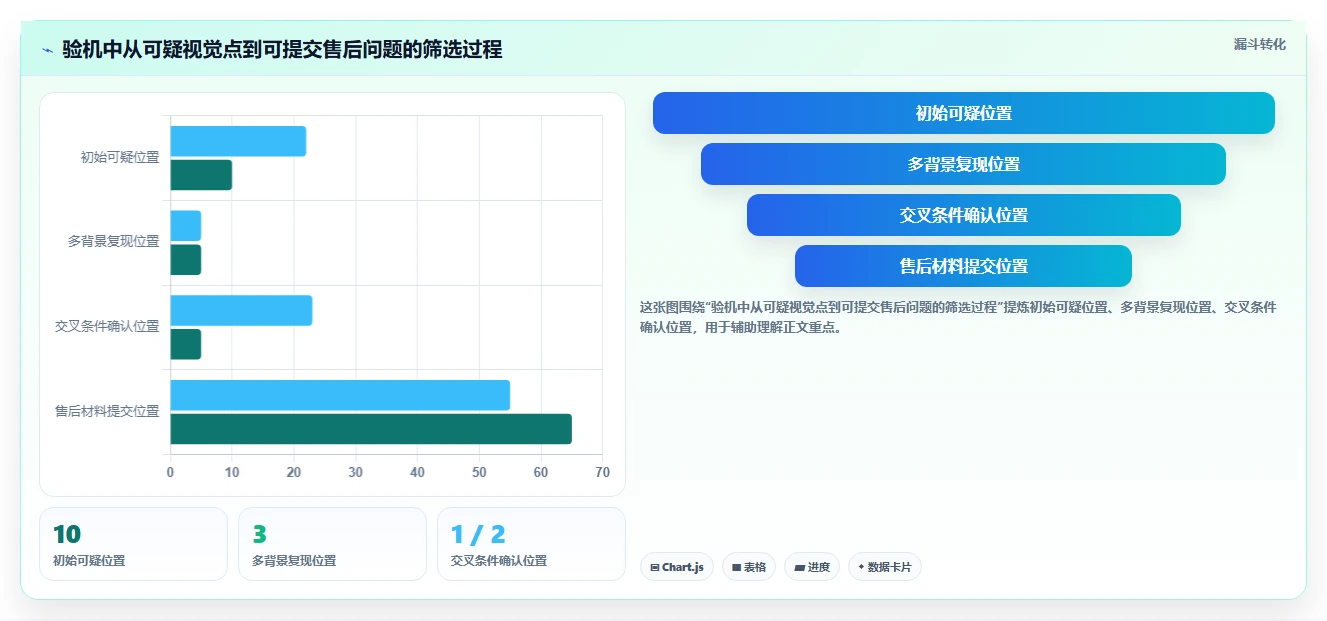This screenshot has height=621, width=1327.
Task: Click the page title 验机中从可疑视觉点
Action: pyautogui.click(x=282, y=49)
